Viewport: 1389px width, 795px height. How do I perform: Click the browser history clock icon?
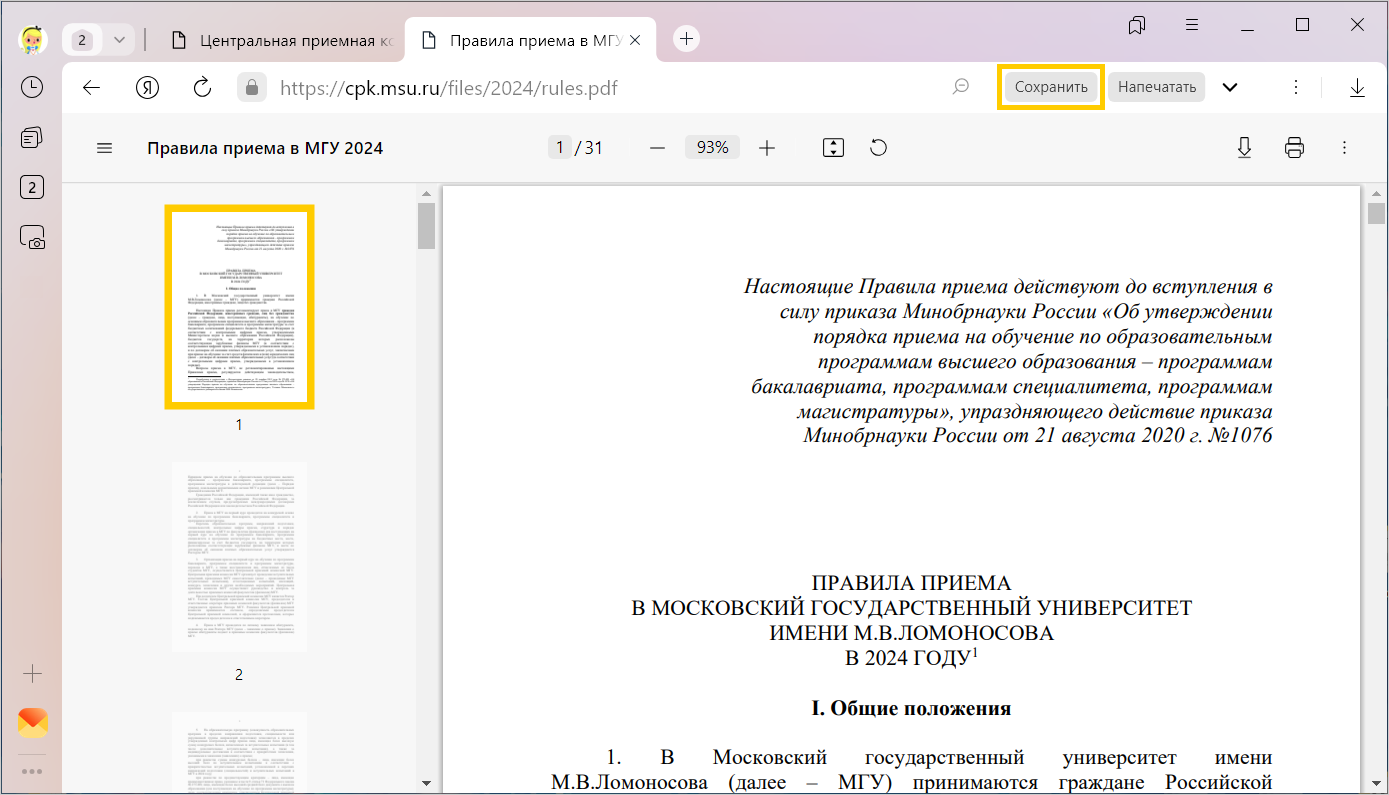click(32, 87)
